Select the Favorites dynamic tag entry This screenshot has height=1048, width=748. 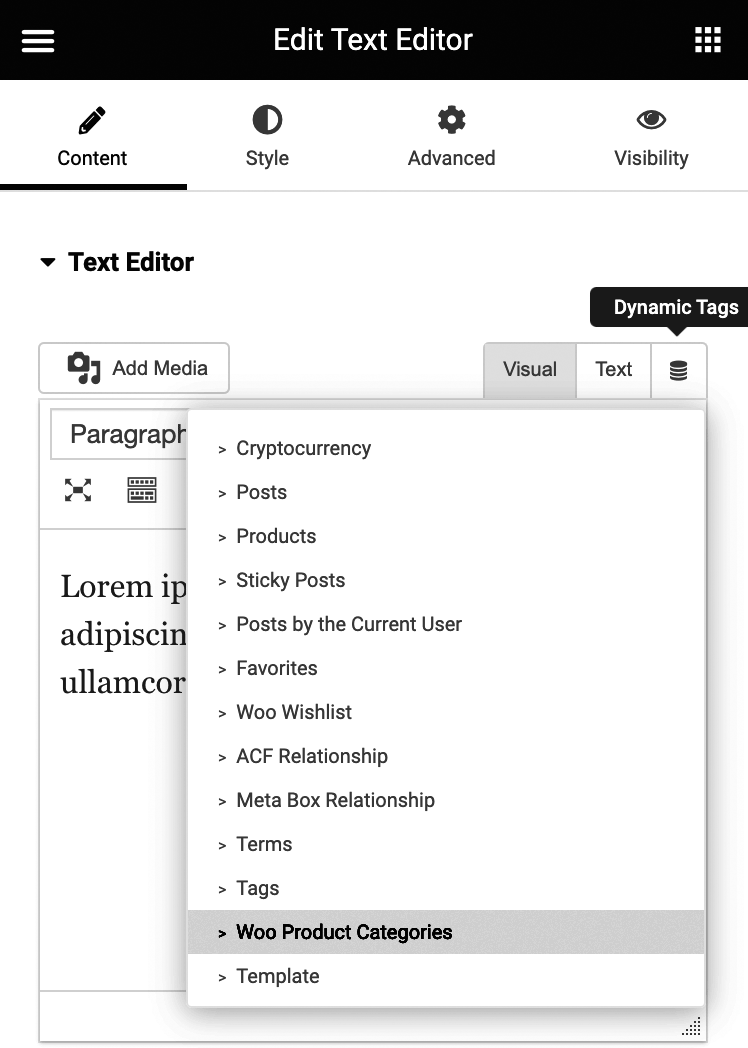[276, 668]
